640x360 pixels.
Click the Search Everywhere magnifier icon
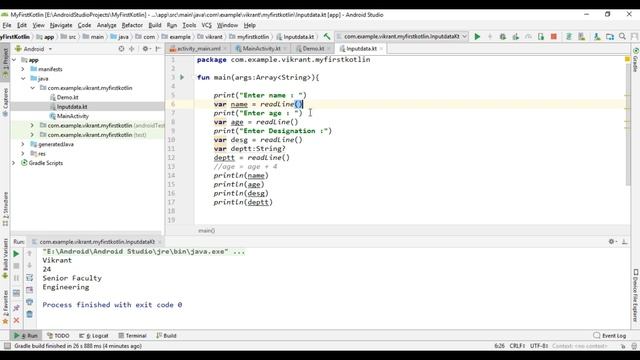622,37
